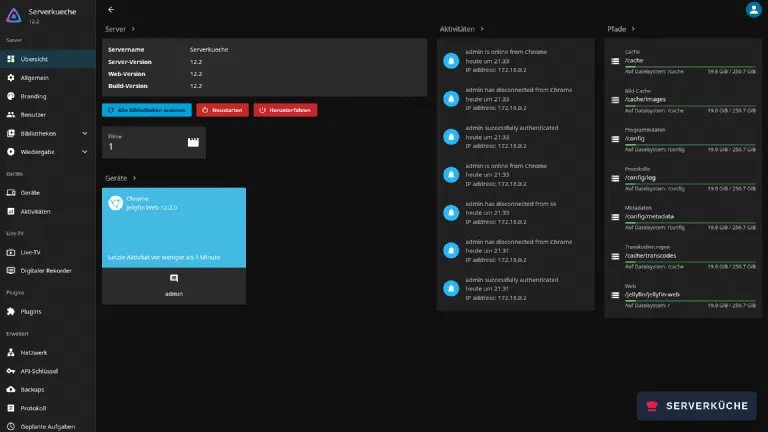Go to Plugins in the sidebar

(48, 312)
